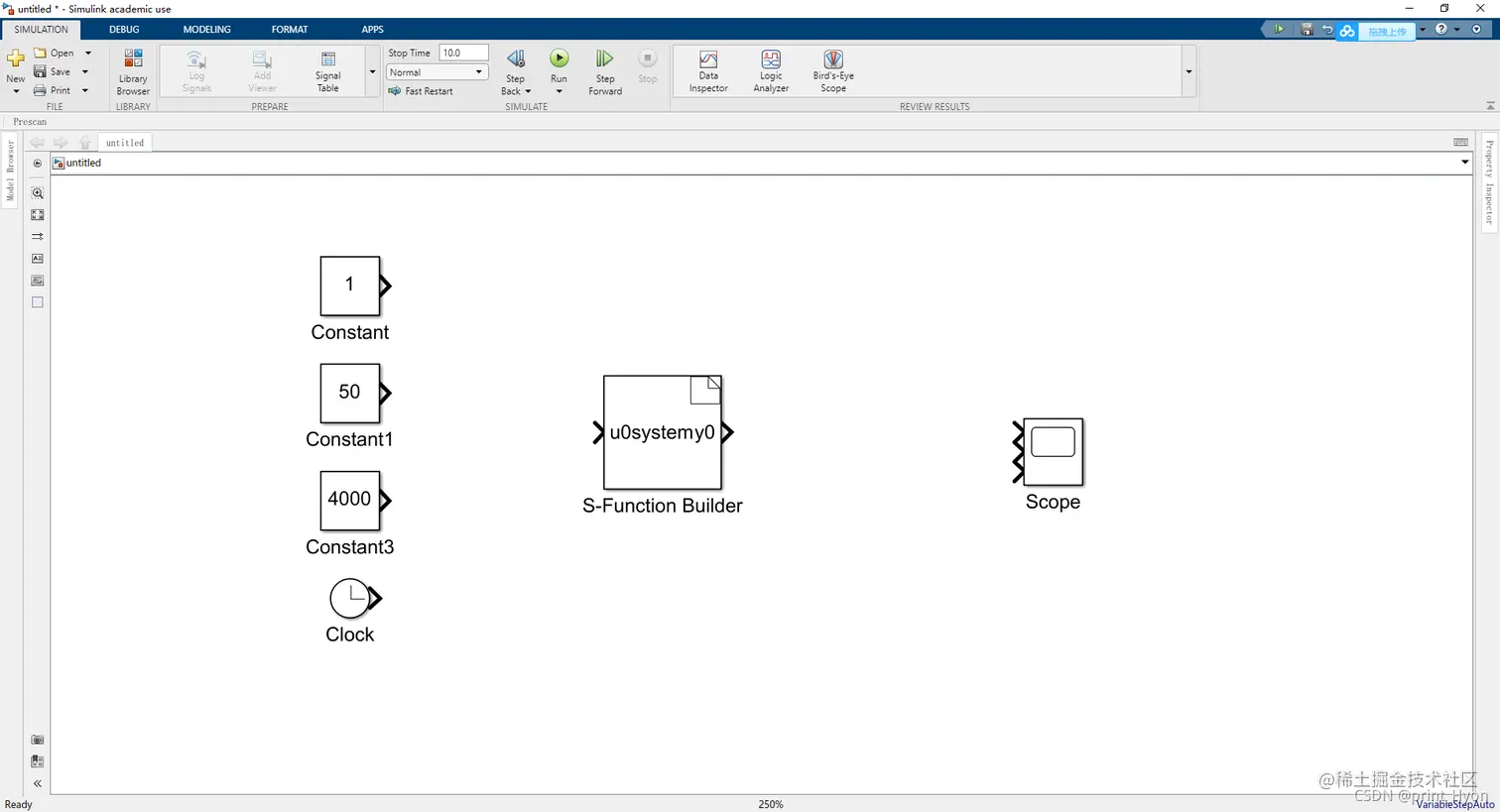1500x812 pixels.
Task: Switch to the MODELING tab
Action: tap(206, 30)
